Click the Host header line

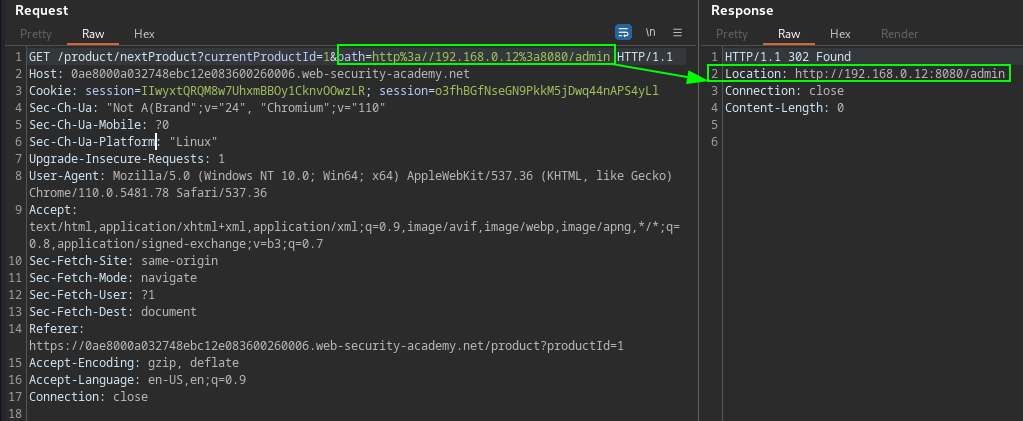[x=249, y=74]
